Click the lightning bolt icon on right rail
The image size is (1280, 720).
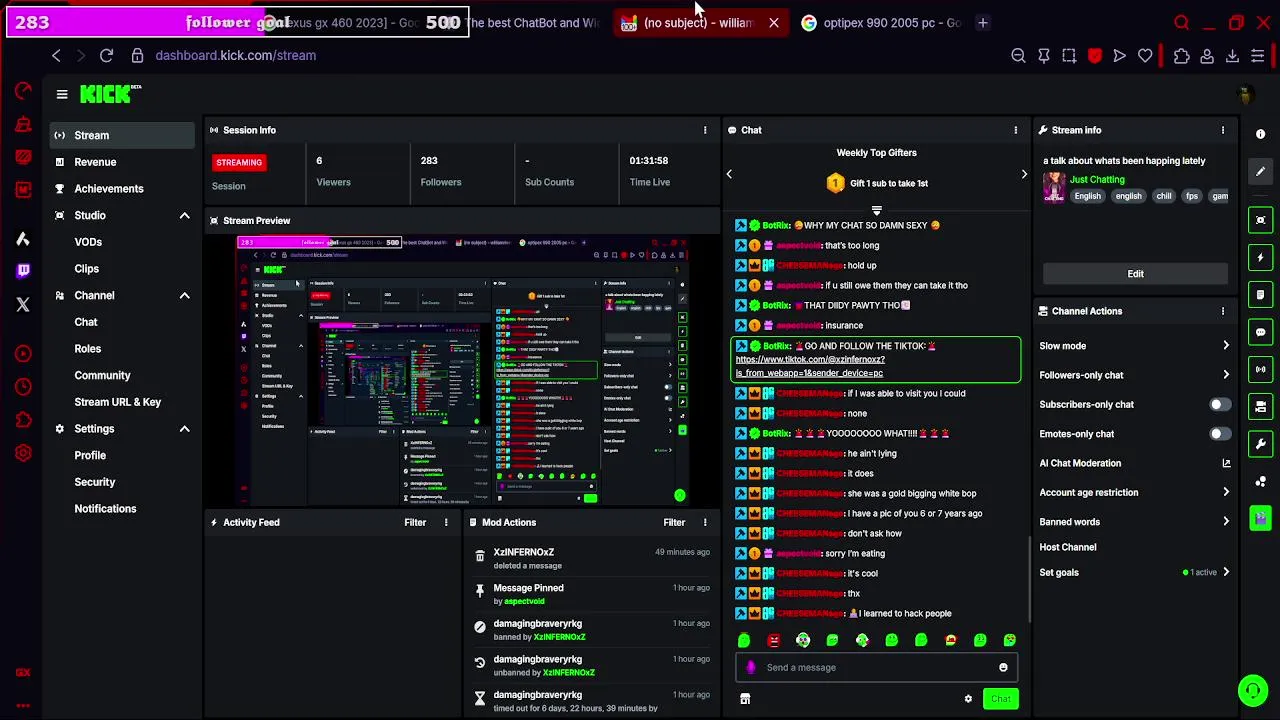[x=1260, y=257]
